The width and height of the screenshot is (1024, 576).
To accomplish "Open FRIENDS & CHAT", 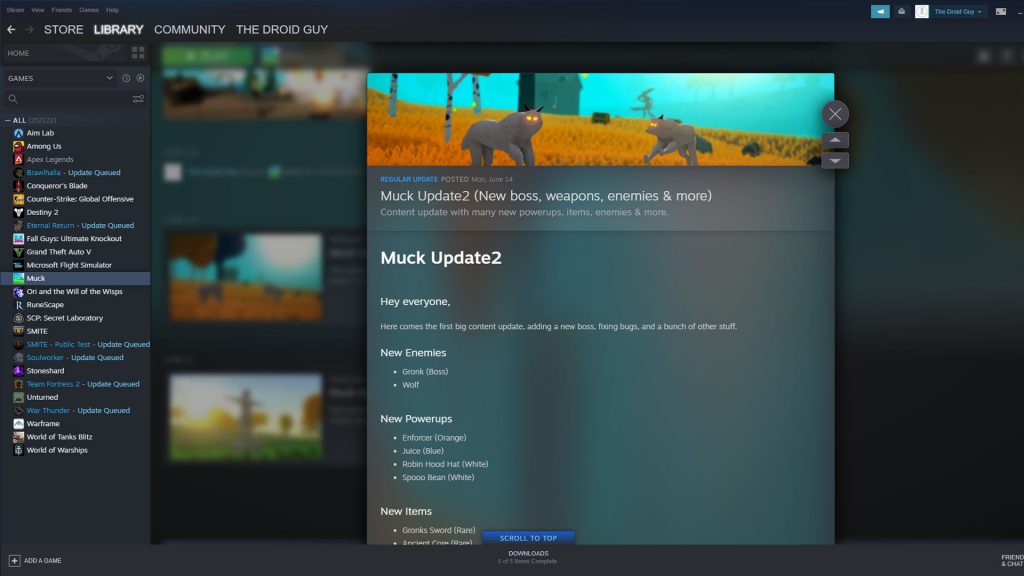I will pyautogui.click(x=1012, y=560).
